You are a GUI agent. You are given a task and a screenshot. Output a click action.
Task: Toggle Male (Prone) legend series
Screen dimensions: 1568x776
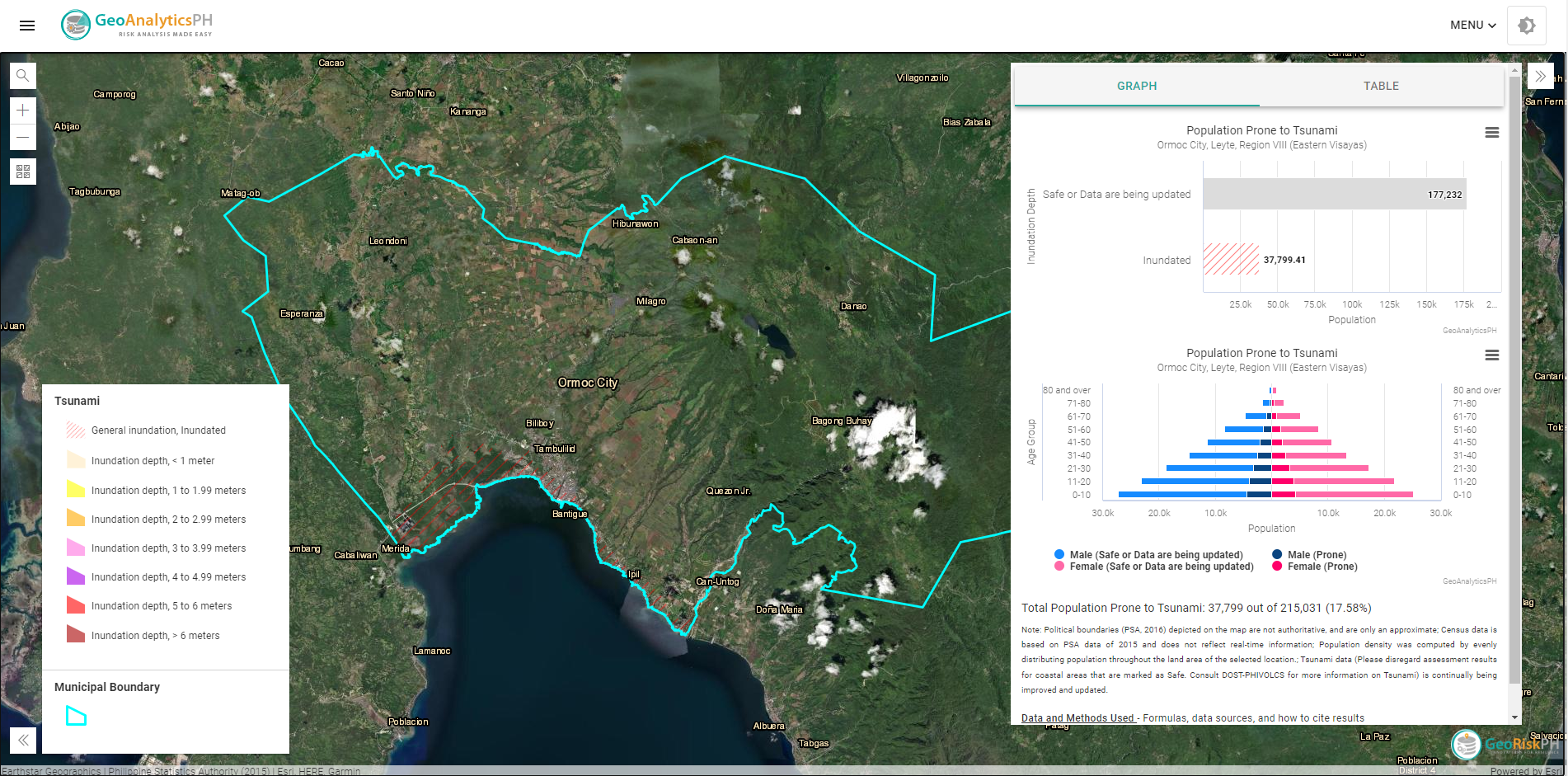1316,555
